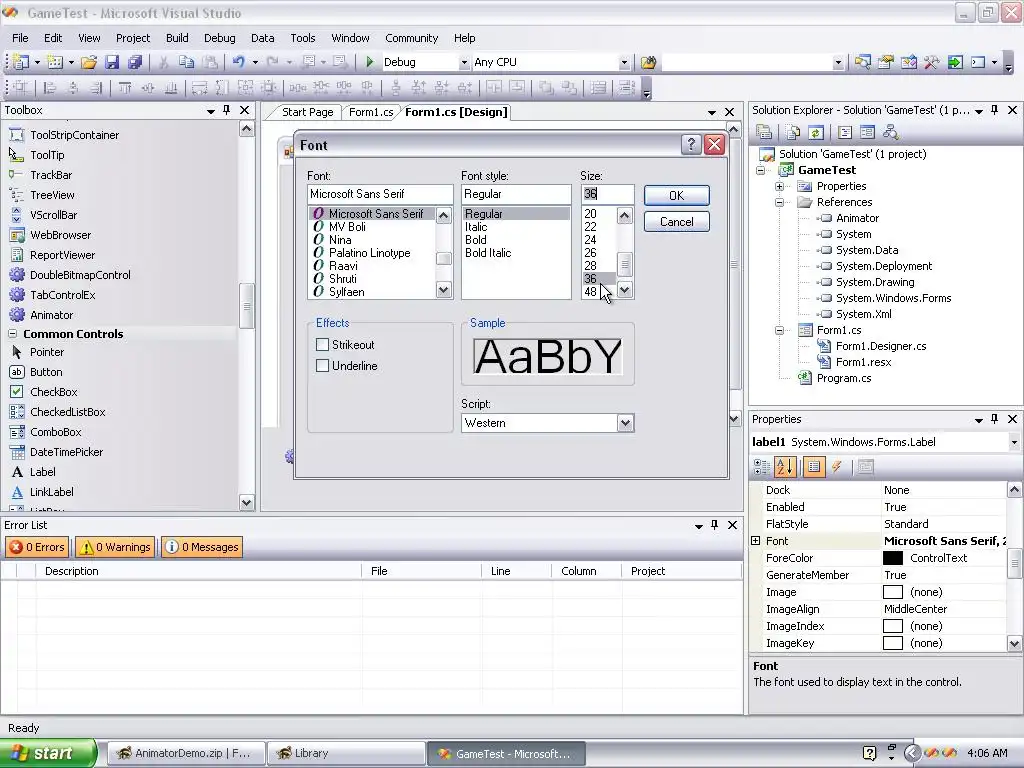Click the Refresh icon in Solution Explorer
This screenshot has height=768, width=1024.
pyautogui.click(x=816, y=133)
